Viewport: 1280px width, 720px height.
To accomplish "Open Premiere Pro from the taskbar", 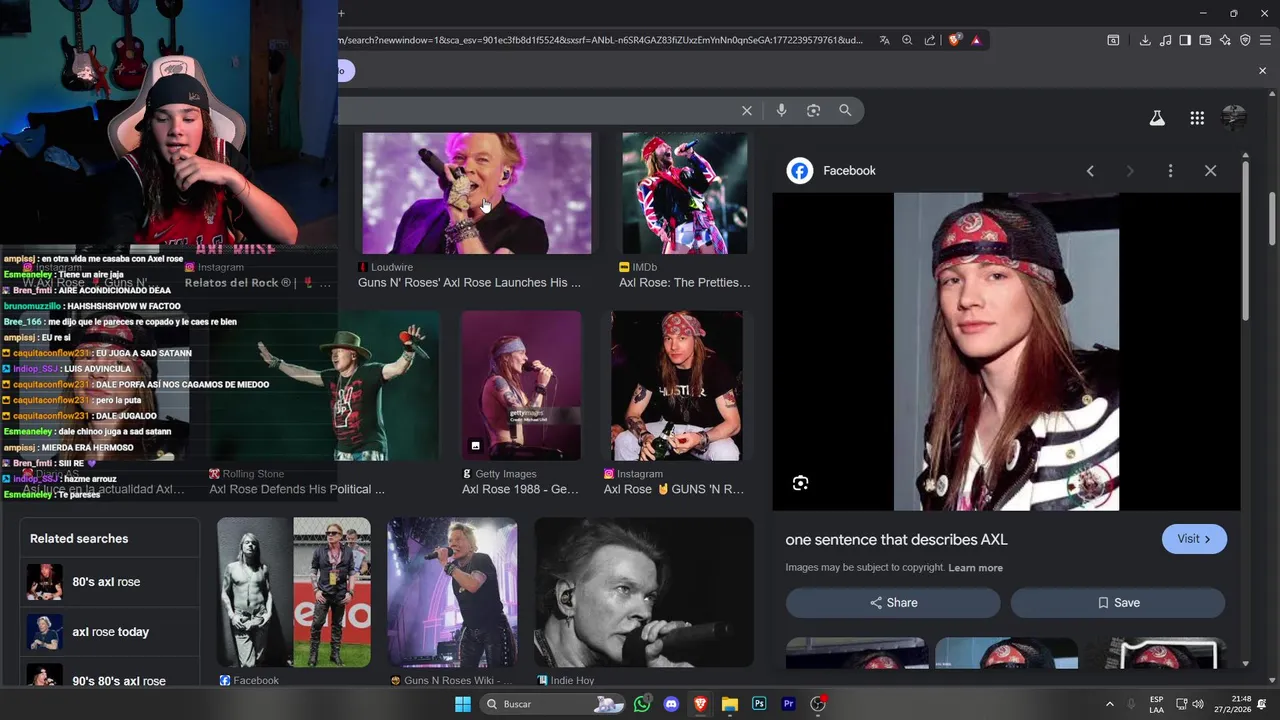I will click(x=788, y=704).
